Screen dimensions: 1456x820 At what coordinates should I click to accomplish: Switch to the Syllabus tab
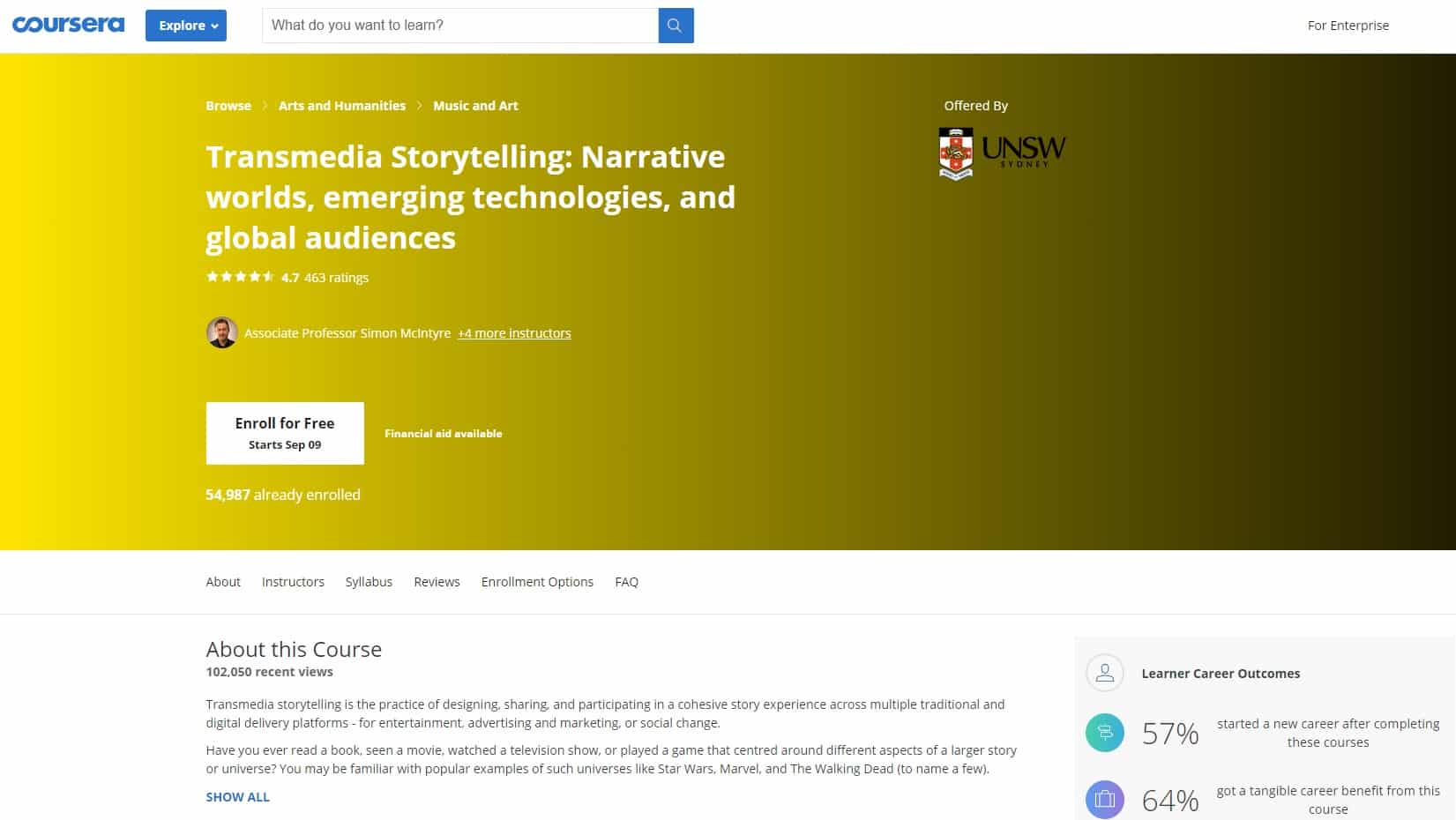click(x=369, y=582)
